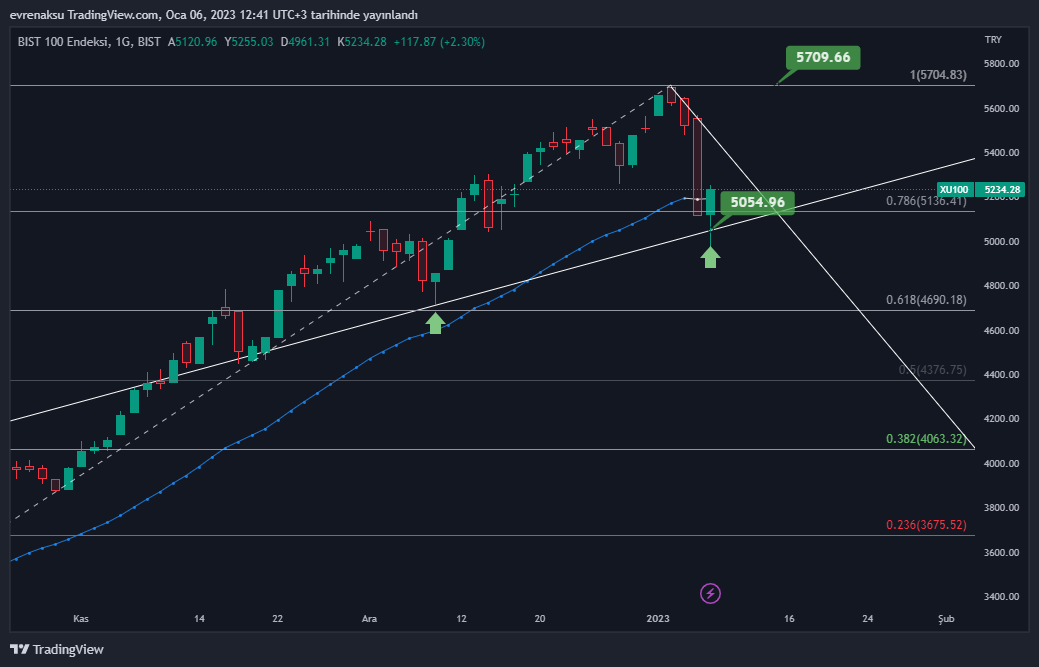
Task: Click the 3400.00 price axis value
Action: [x=1002, y=597]
